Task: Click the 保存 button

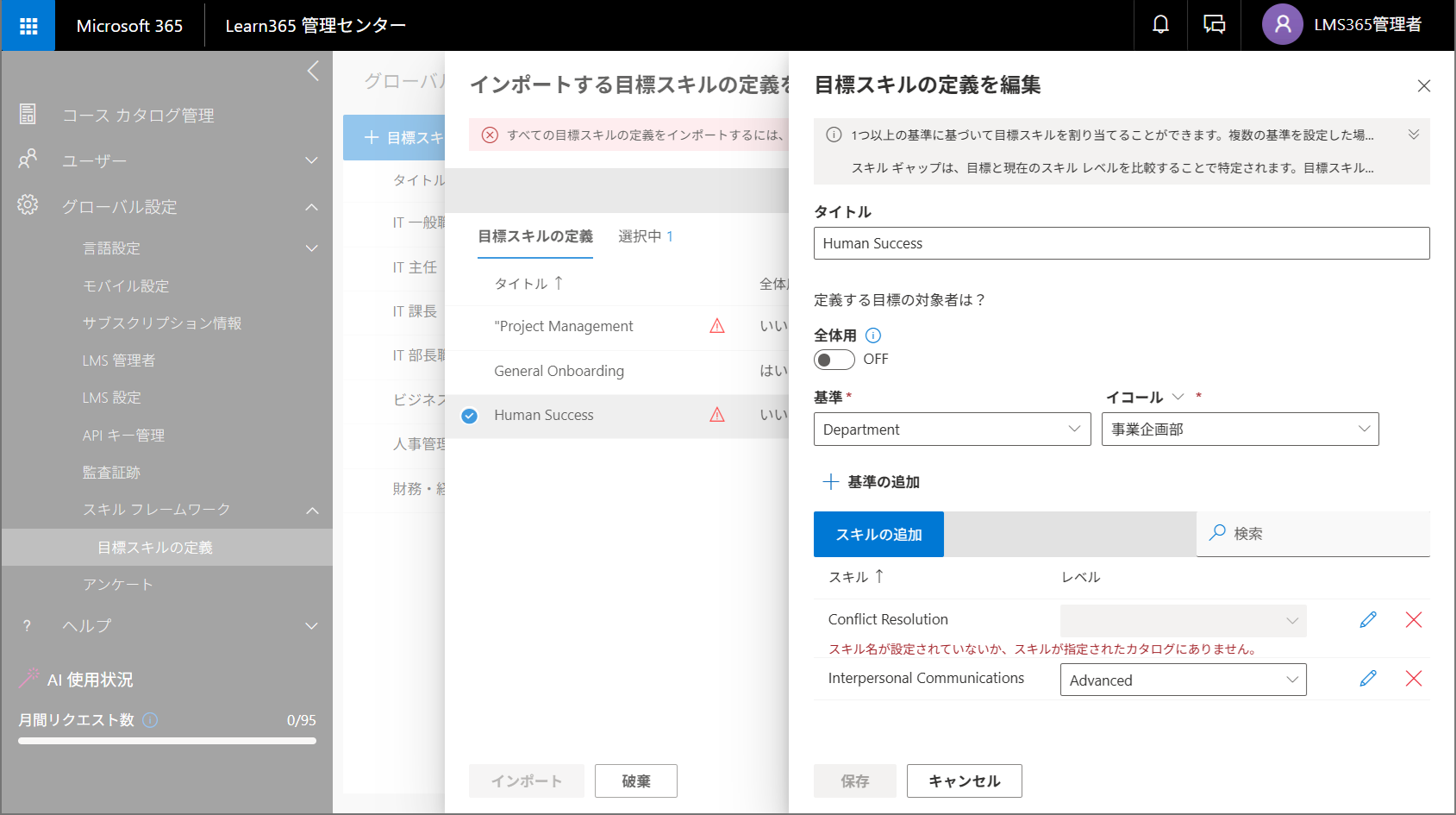Action: tap(855, 781)
